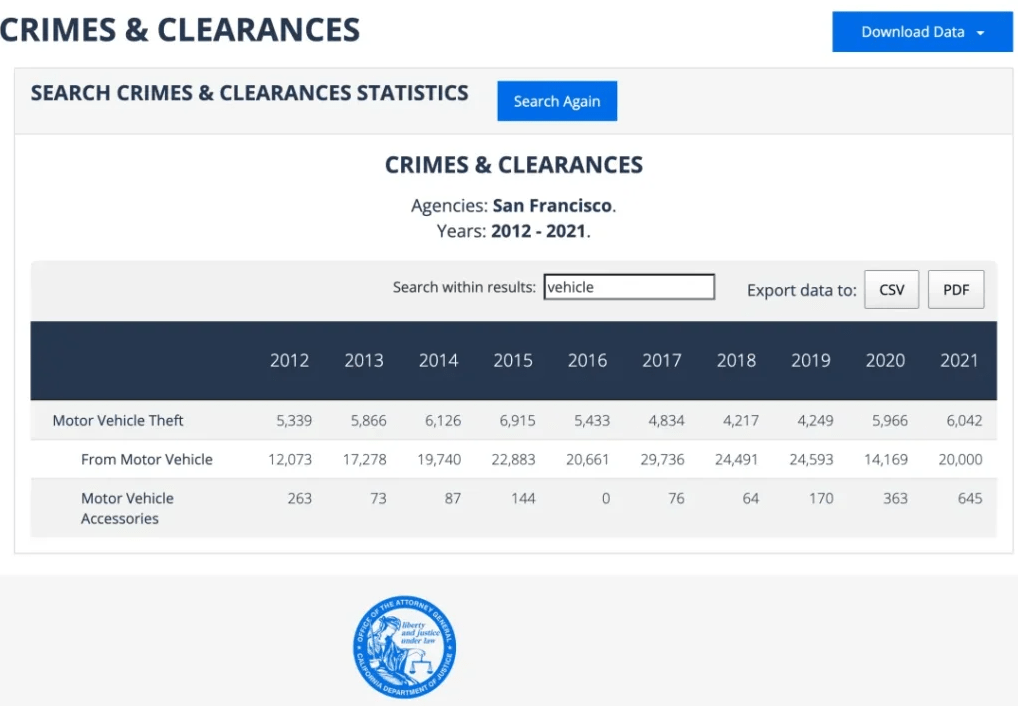Click the Search Again button

557,101
